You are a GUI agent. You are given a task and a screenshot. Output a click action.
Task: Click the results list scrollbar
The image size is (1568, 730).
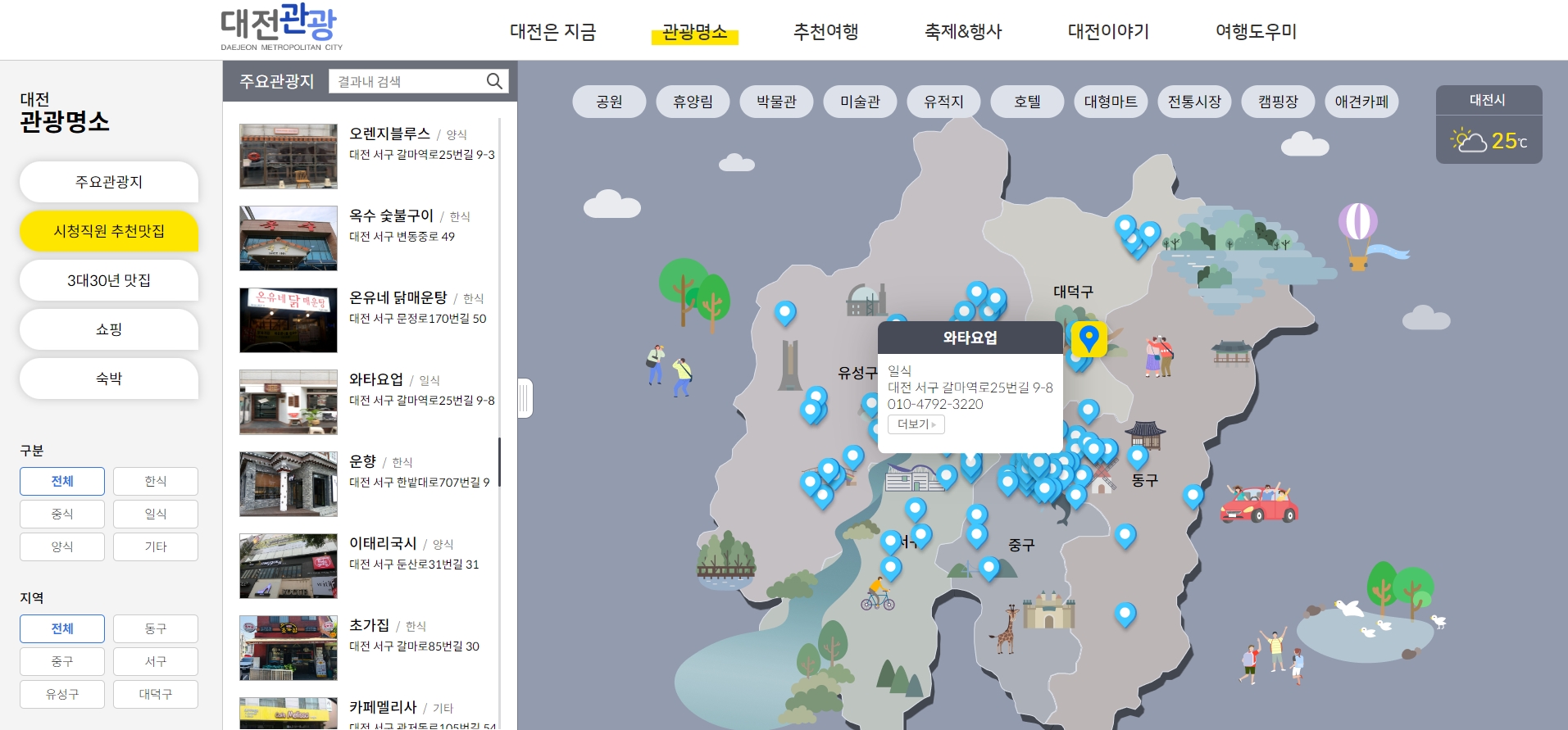tap(499, 463)
